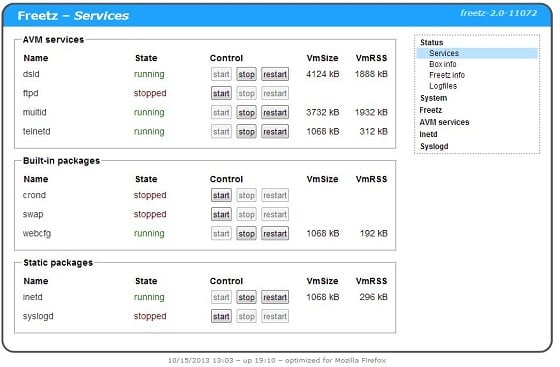Click greyed restart button in ftpd row
Screen dimensions: 560x367
275,94
